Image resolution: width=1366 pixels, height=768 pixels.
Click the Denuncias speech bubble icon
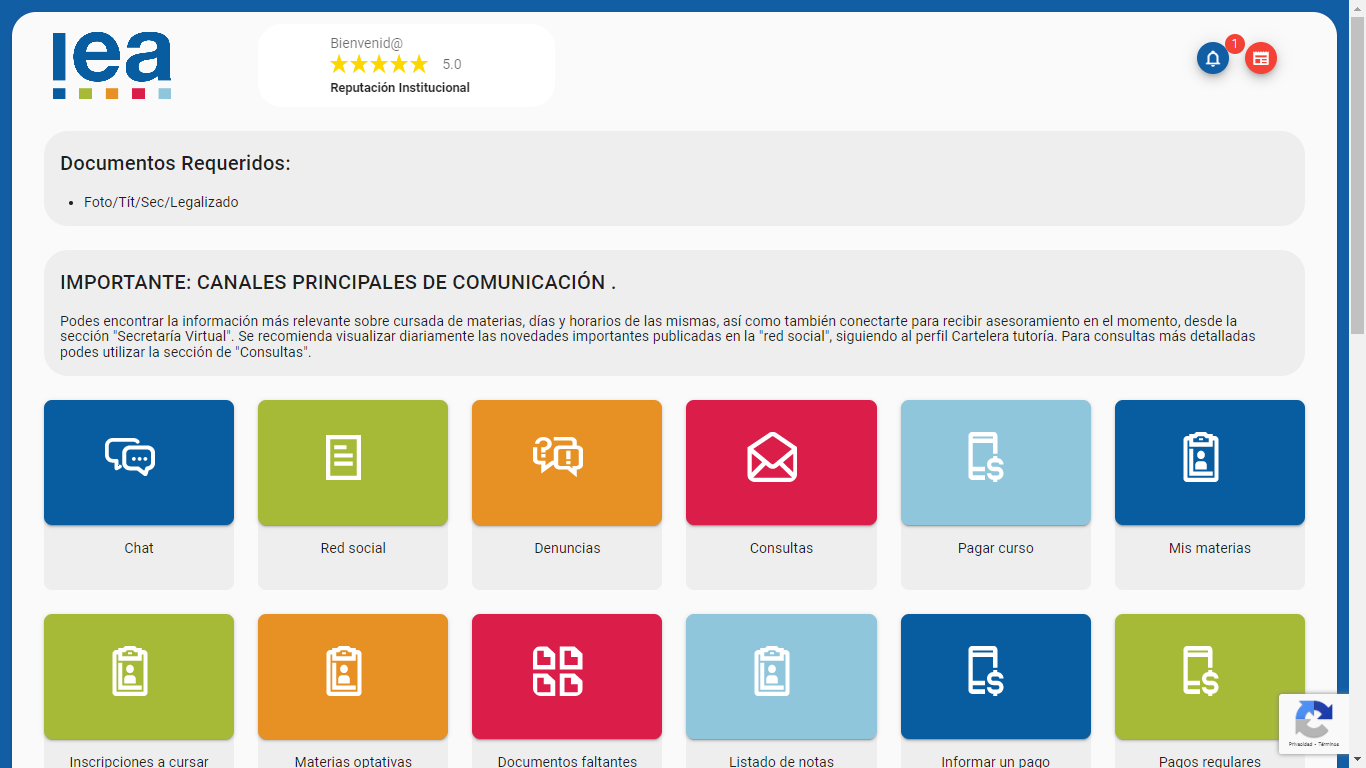coord(558,457)
